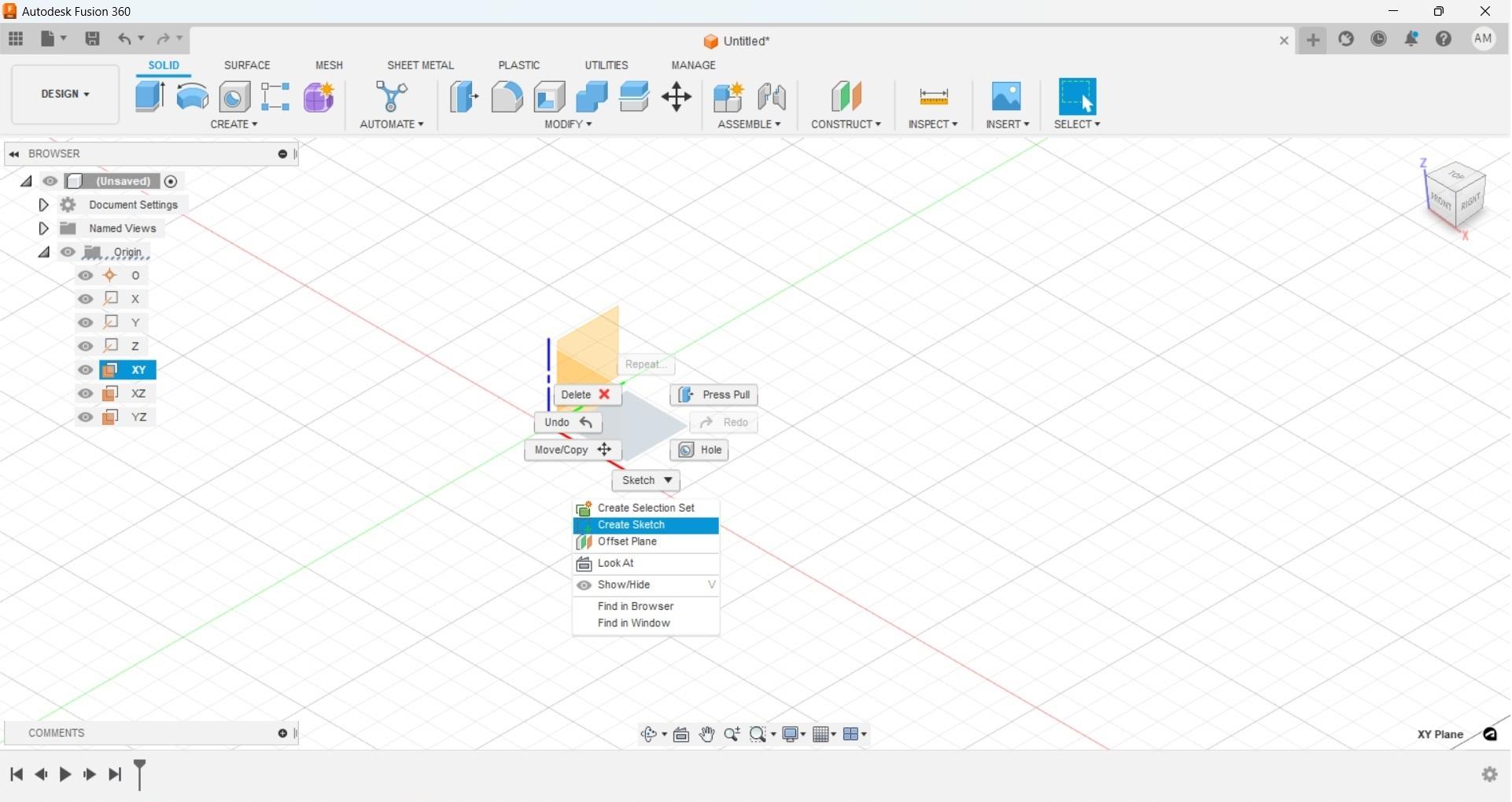Hide the Origin folder via eye icon

click(68, 253)
